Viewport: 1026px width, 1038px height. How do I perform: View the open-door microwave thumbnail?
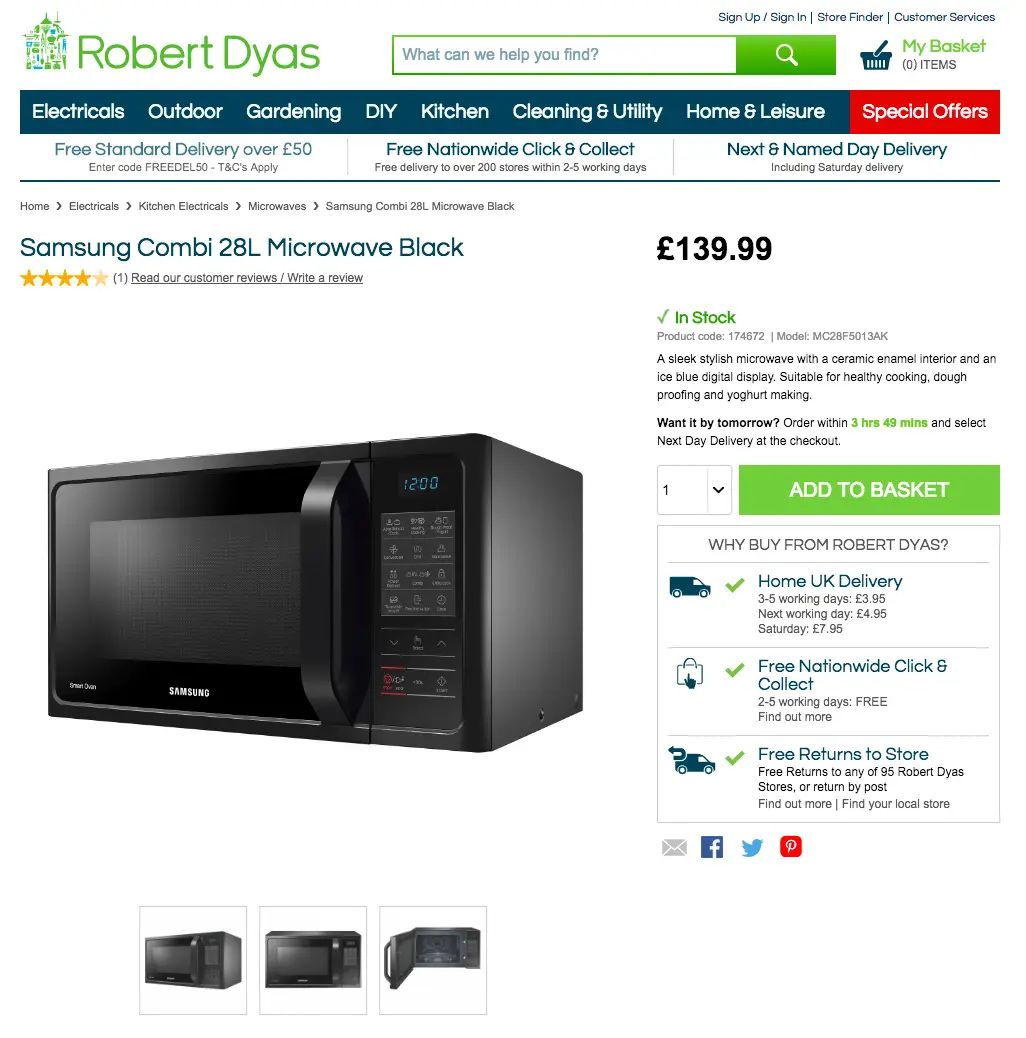point(433,960)
